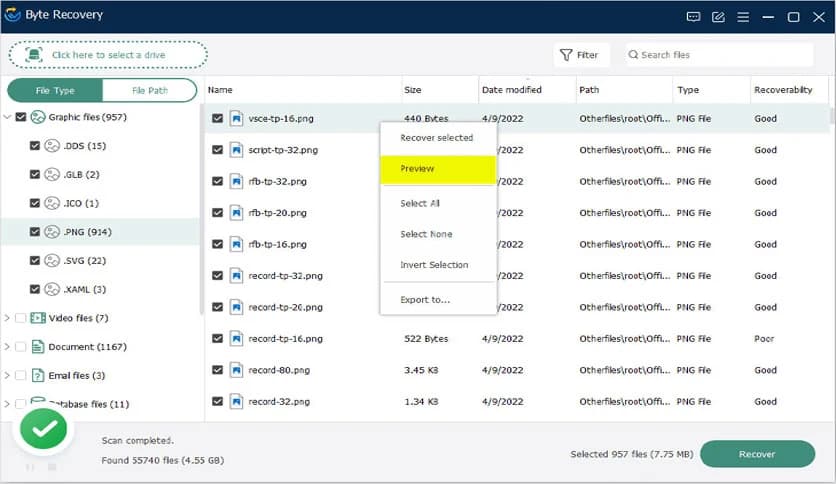Check the Email files checkbox
836x484 pixels.
click(21, 376)
